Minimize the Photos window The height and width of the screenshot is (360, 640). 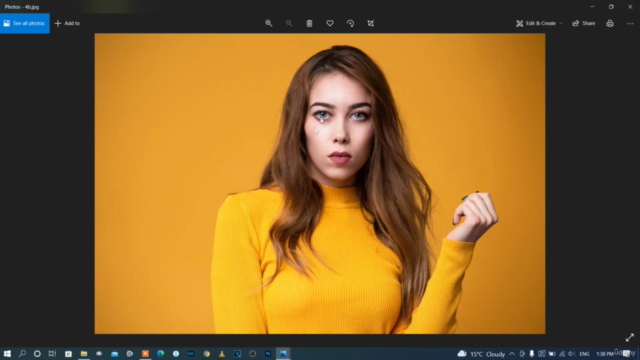(592, 7)
